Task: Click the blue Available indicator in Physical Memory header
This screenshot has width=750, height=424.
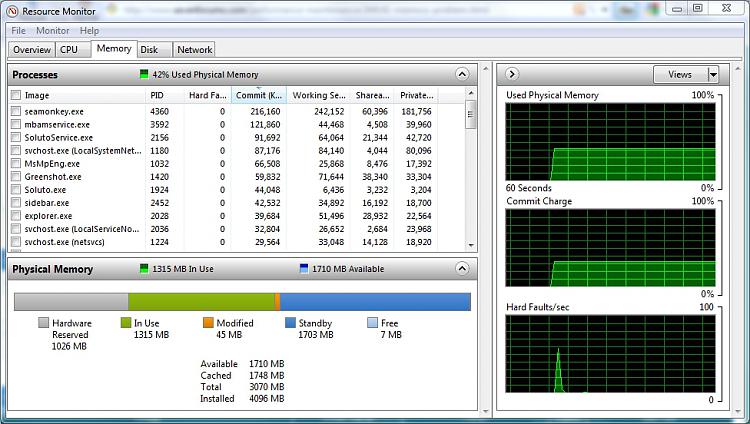Action: point(304,268)
